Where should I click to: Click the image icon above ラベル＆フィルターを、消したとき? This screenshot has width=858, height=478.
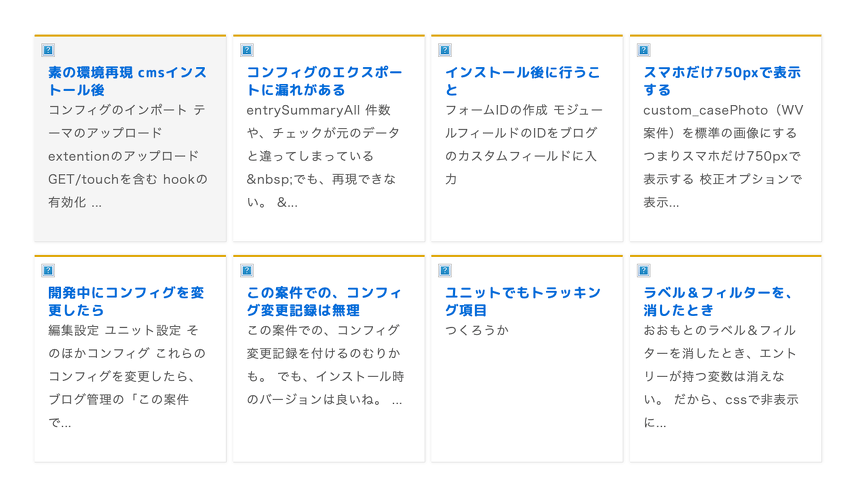point(644,271)
